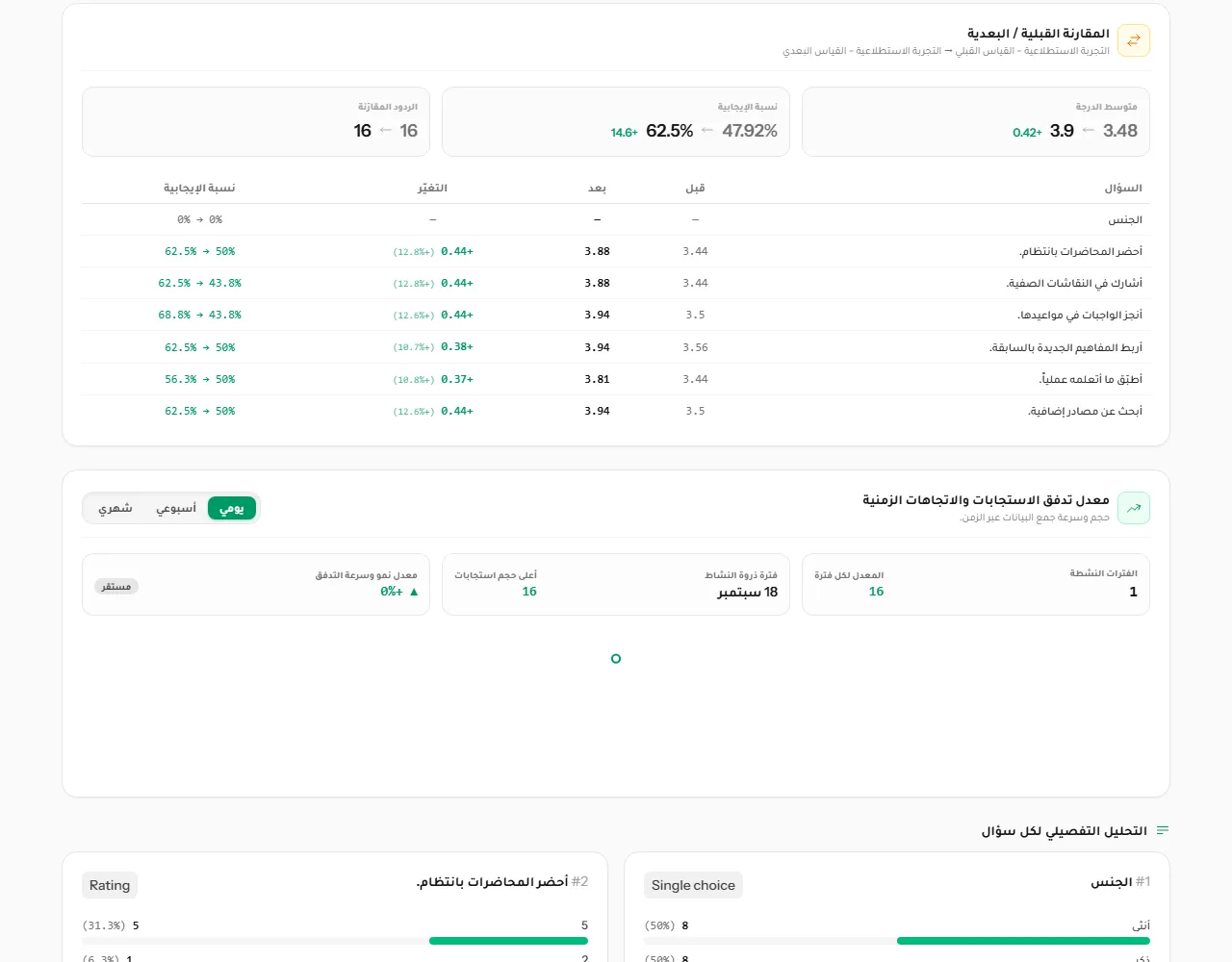Viewport: 1232px width, 962px height.
Task: Click the Single choice type badge
Action: (x=693, y=885)
